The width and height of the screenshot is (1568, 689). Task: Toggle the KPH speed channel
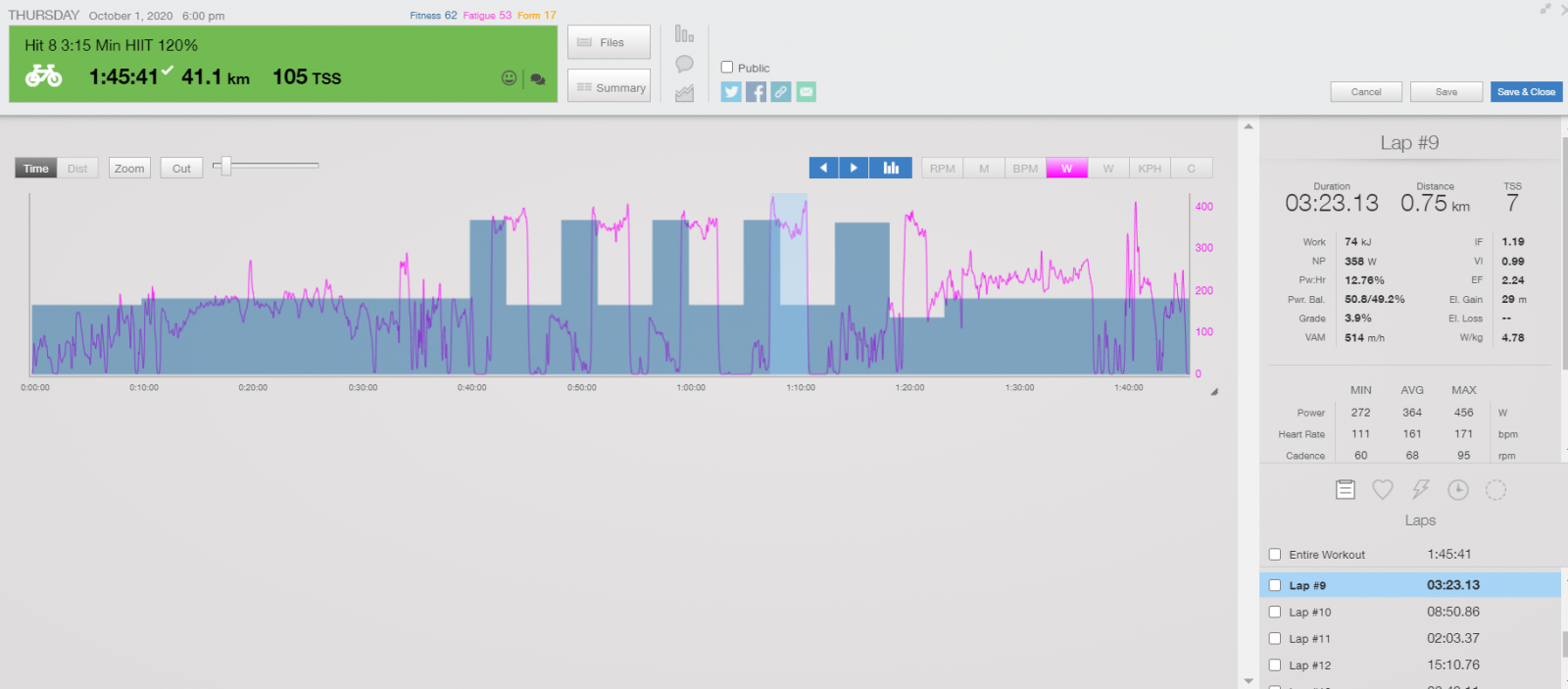coord(1150,169)
